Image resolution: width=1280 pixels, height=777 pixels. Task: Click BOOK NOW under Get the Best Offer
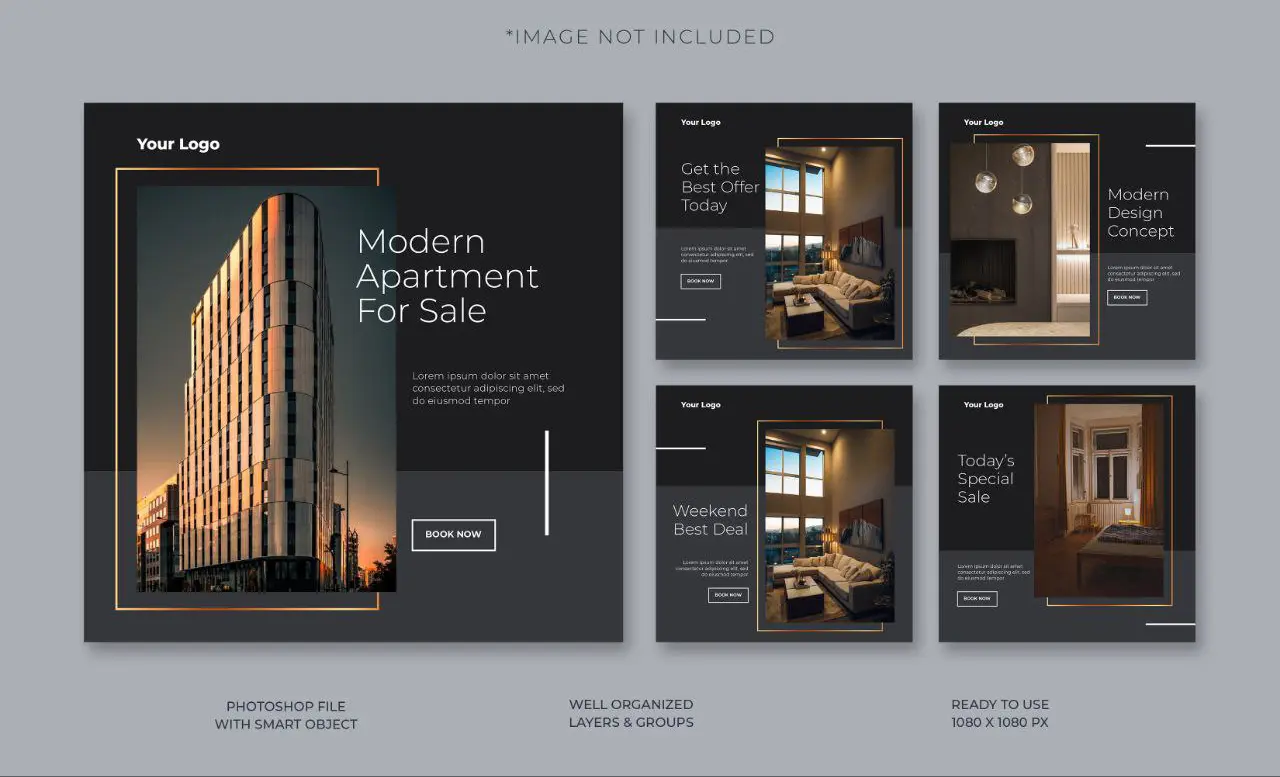coord(700,281)
